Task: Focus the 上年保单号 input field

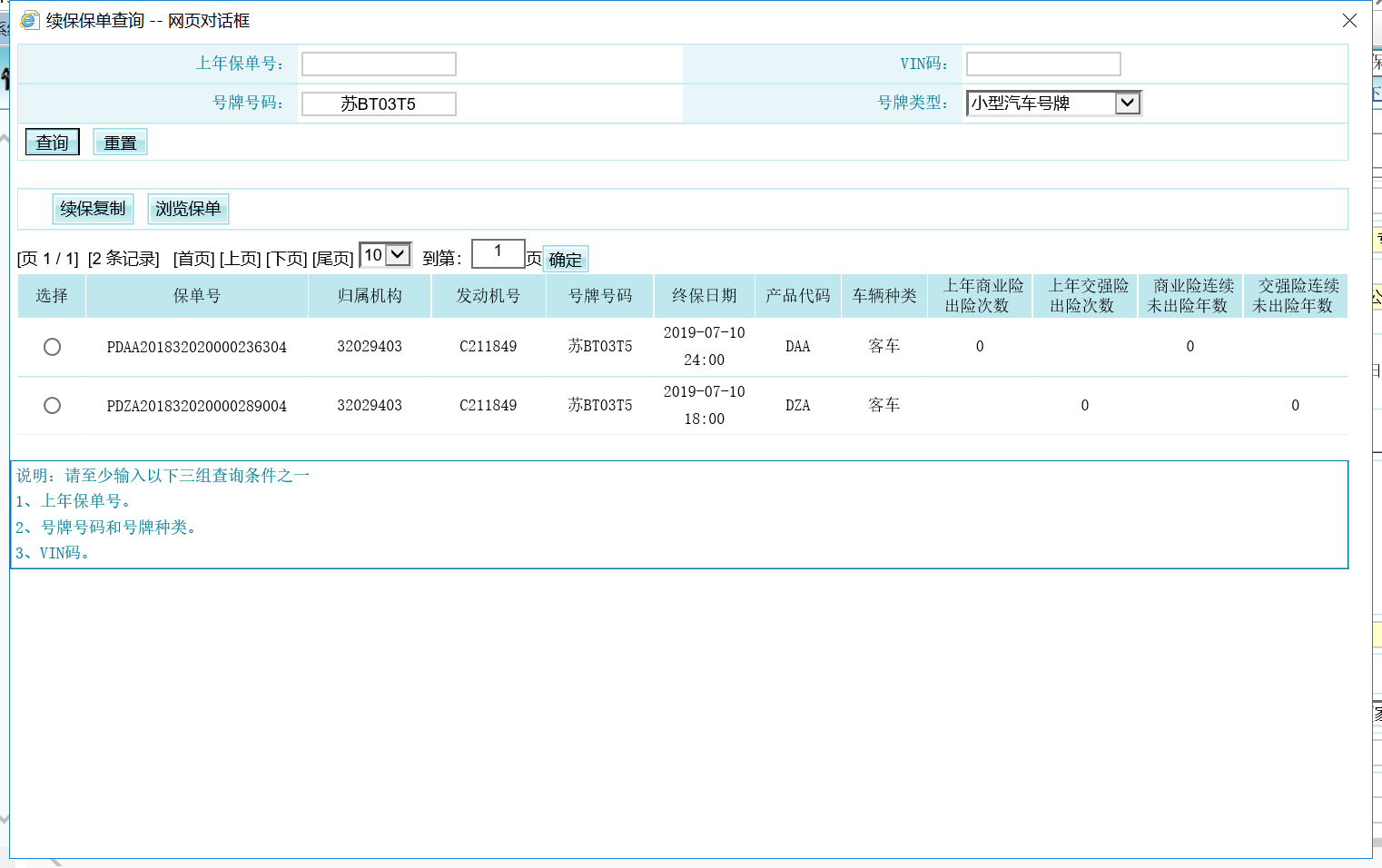Action: coord(379,64)
